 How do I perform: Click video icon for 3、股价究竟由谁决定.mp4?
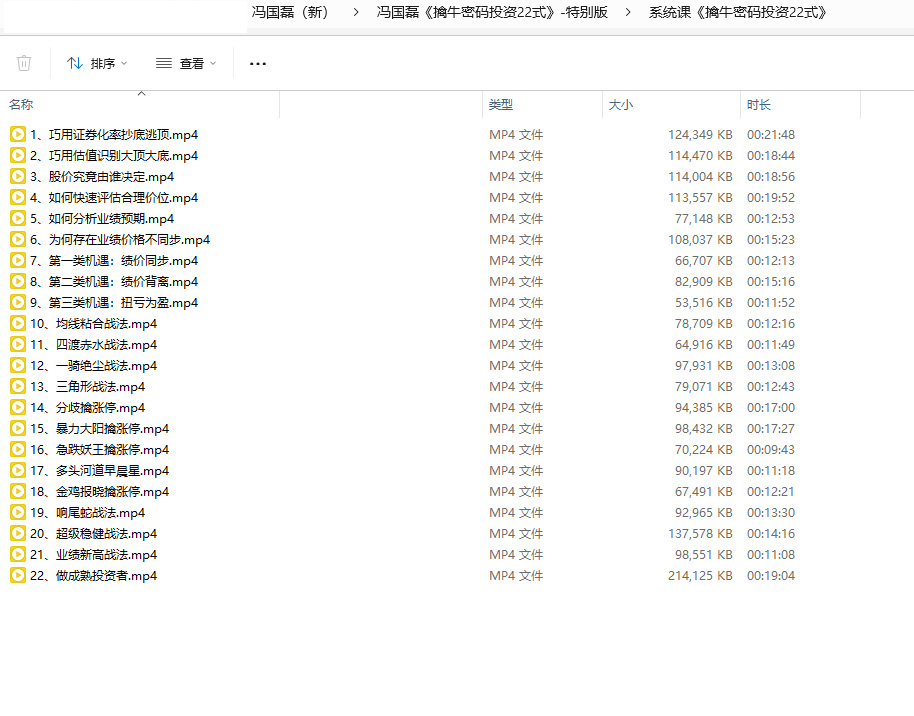point(18,177)
